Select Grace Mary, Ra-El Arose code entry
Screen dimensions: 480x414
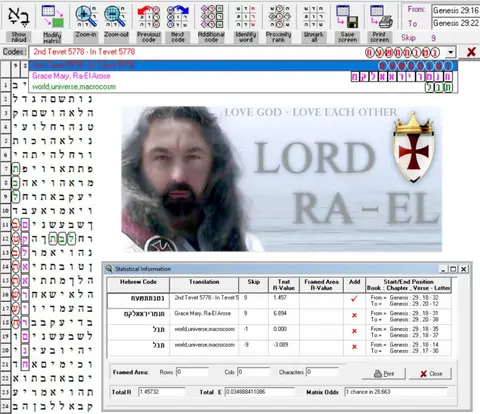[x=243, y=76]
